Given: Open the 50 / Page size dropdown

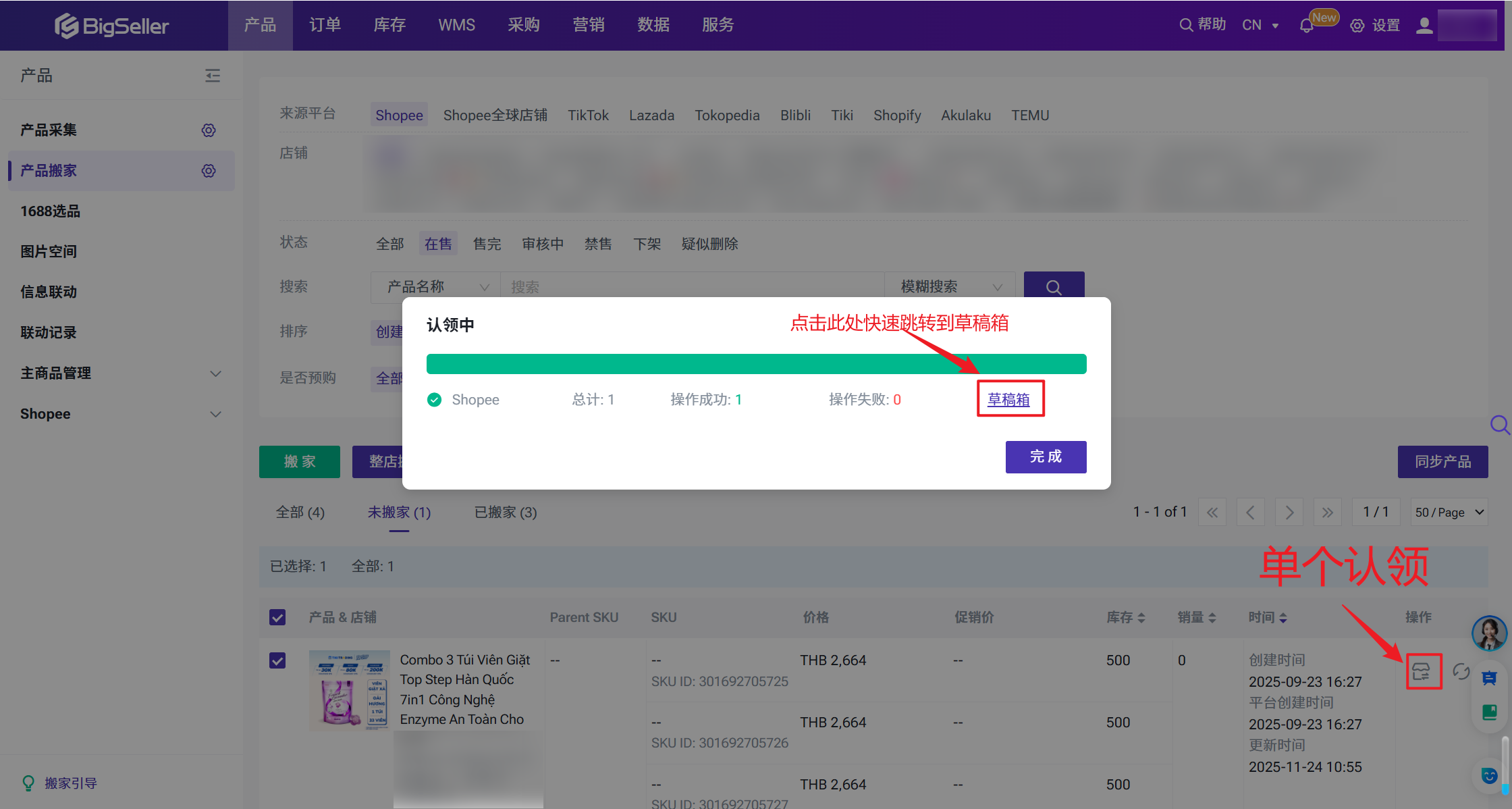Looking at the screenshot, I should pos(1449,512).
